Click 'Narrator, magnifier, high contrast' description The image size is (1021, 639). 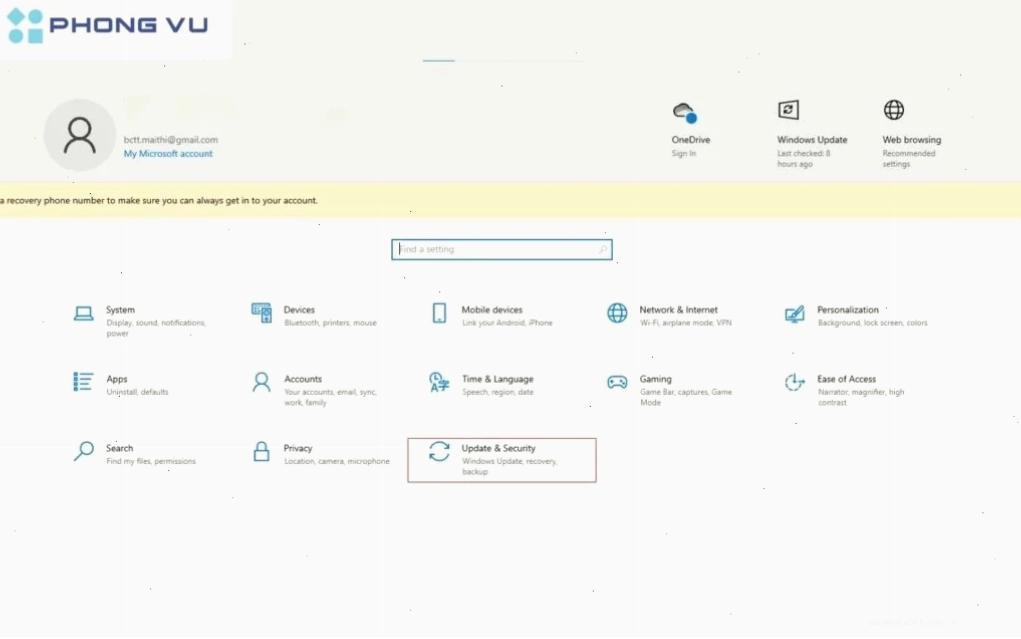861,397
